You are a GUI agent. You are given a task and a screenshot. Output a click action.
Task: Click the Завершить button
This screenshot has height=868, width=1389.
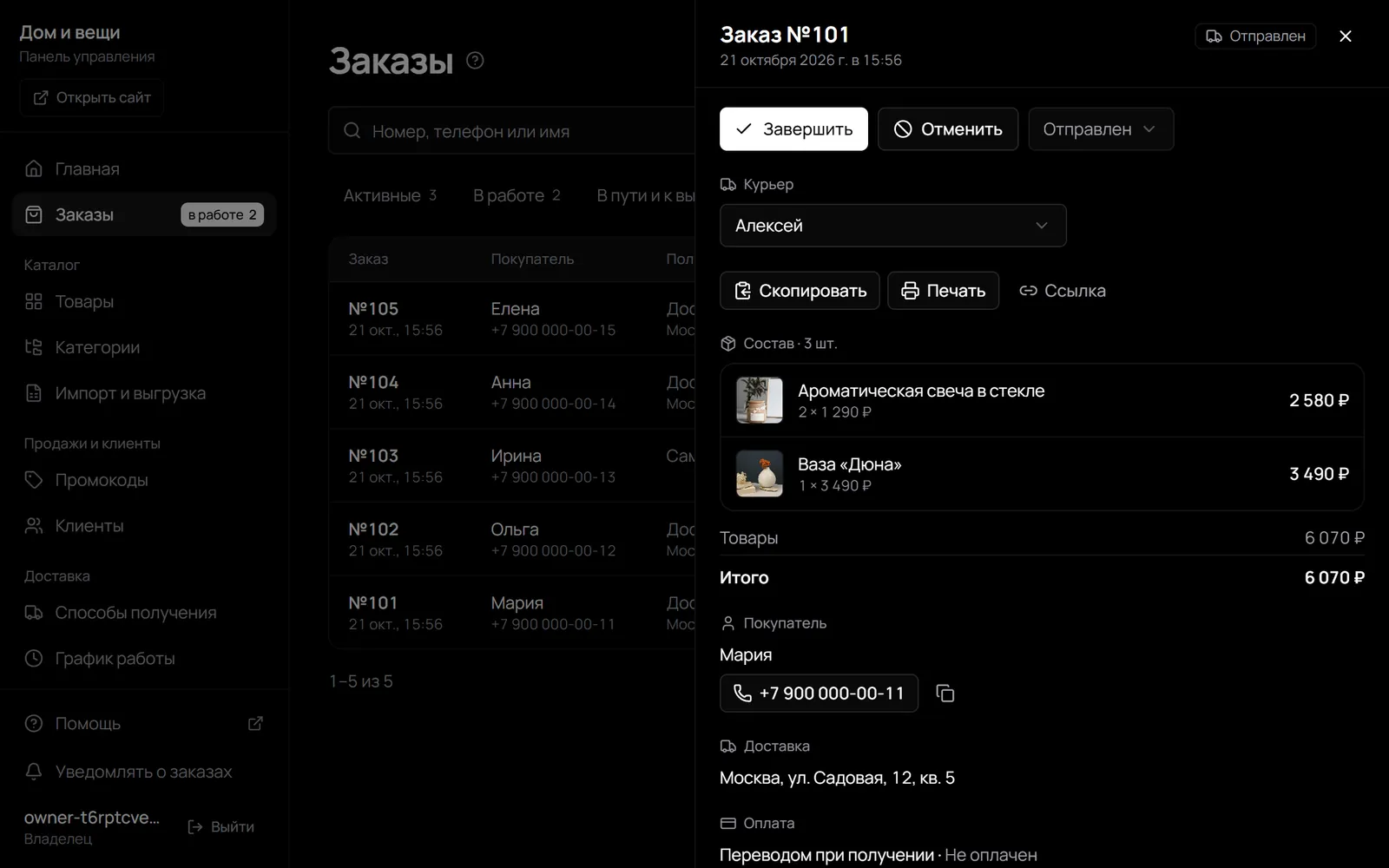(793, 129)
